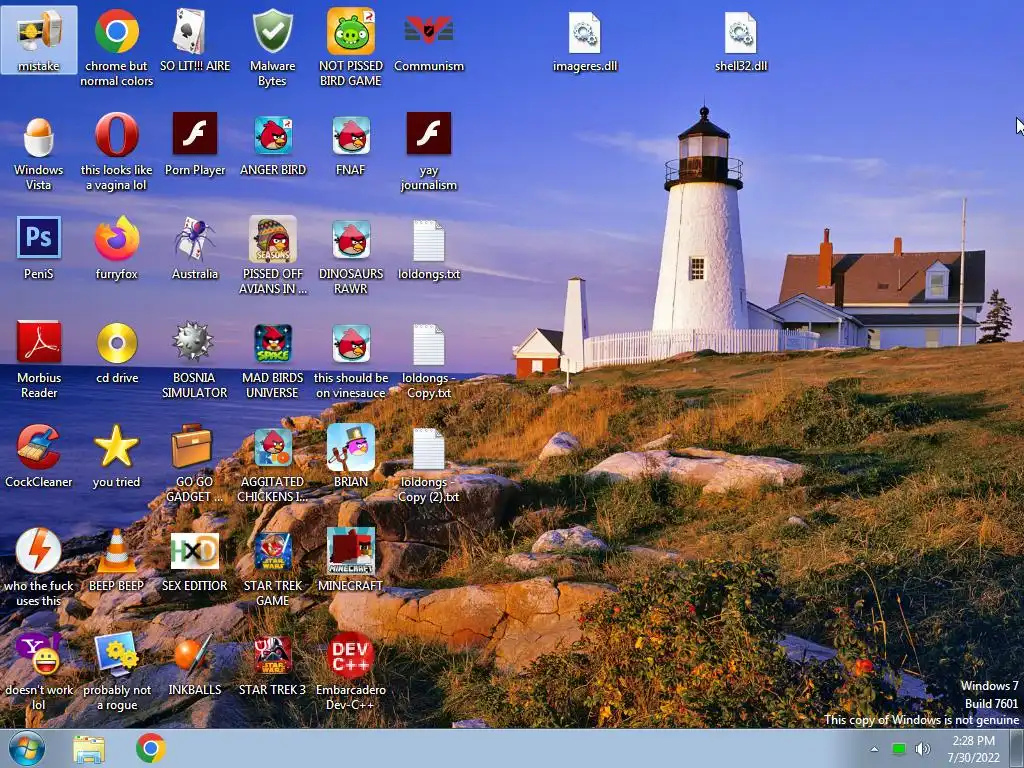This screenshot has width=1024, height=768.
Task: Select the 'who the fuck uses this' icon
Action: tap(39, 568)
